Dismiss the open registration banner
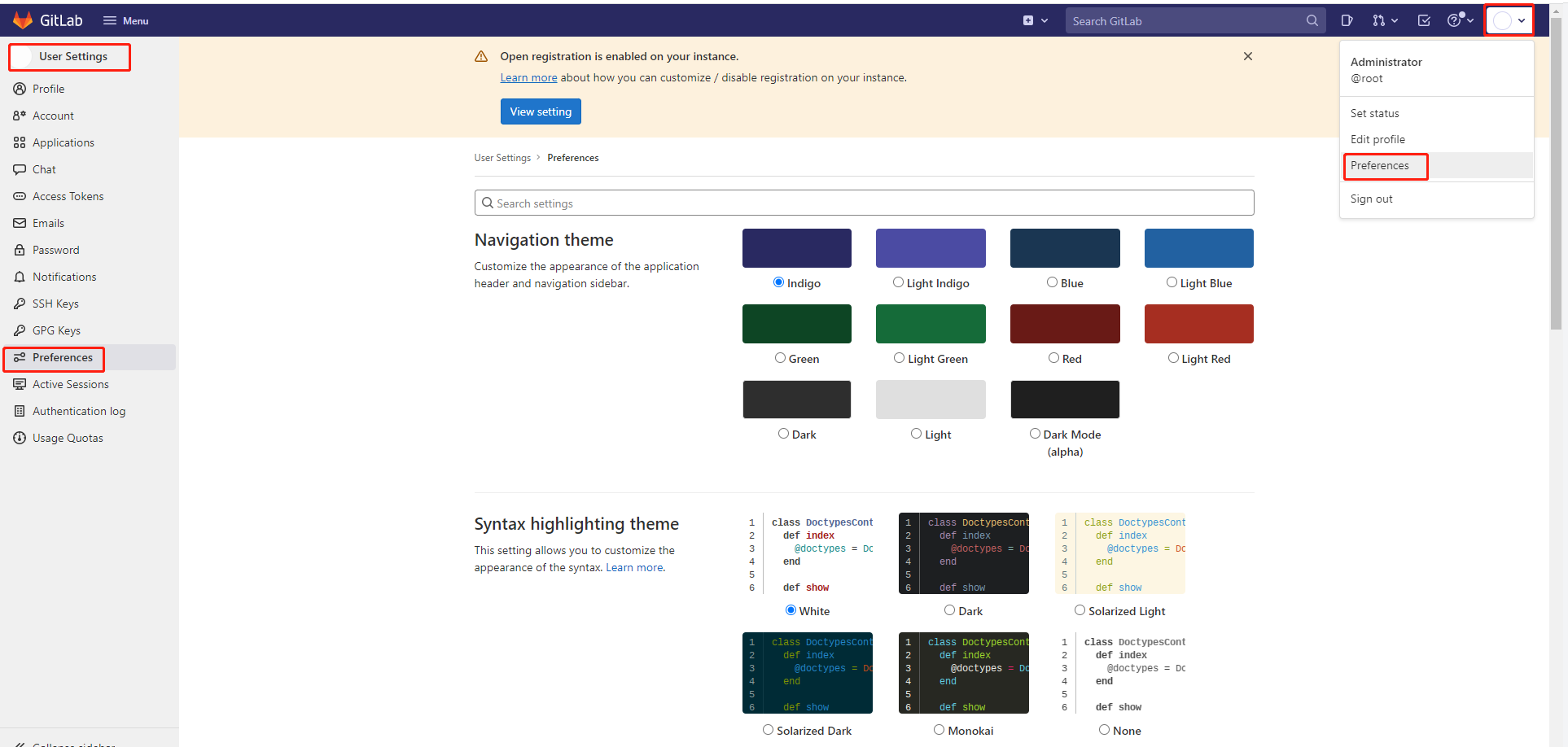Screen dimensions: 1568x747 coord(1247,56)
